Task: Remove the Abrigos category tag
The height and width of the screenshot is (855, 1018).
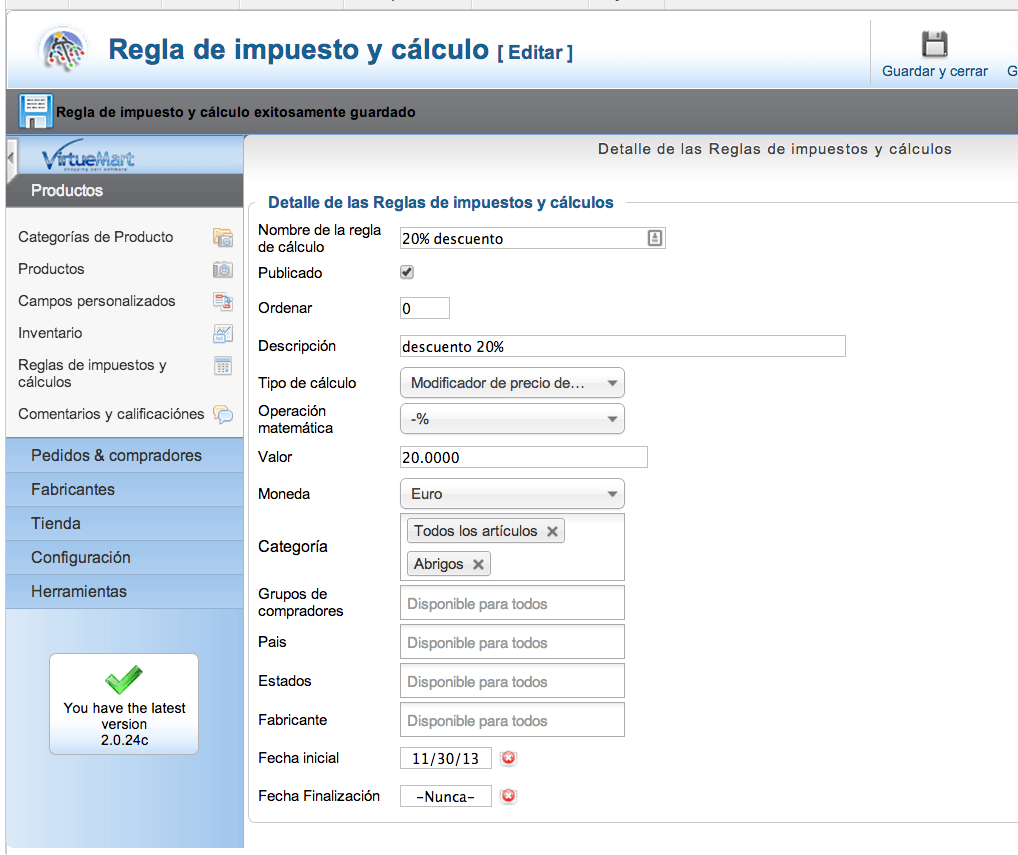Action: tap(478, 564)
